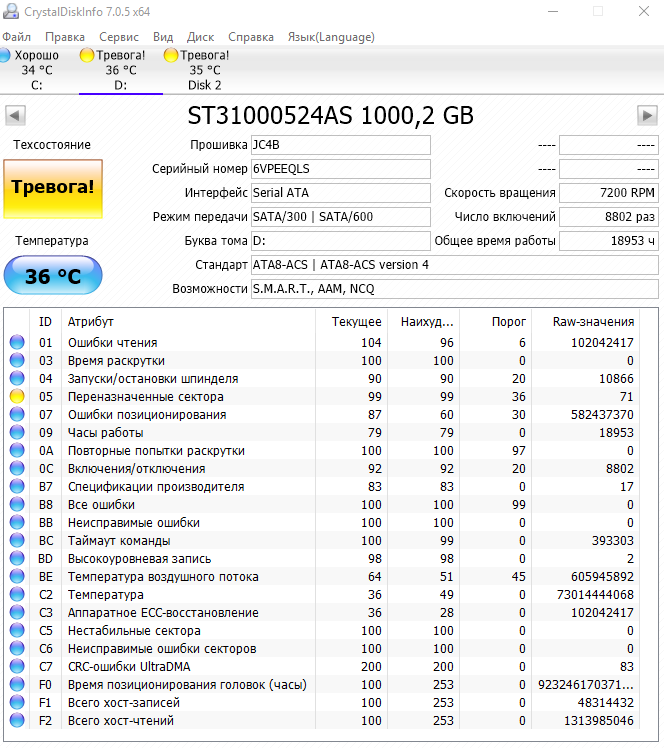Image resolution: width=664 pixels, height=748 pixels.
Task: Open the Файл menu
Action: (x=17, y=37)
